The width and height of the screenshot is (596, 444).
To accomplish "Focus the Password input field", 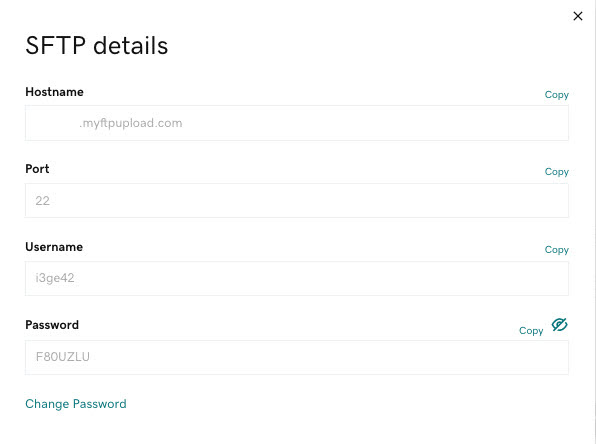I will [x=297, y=357].
